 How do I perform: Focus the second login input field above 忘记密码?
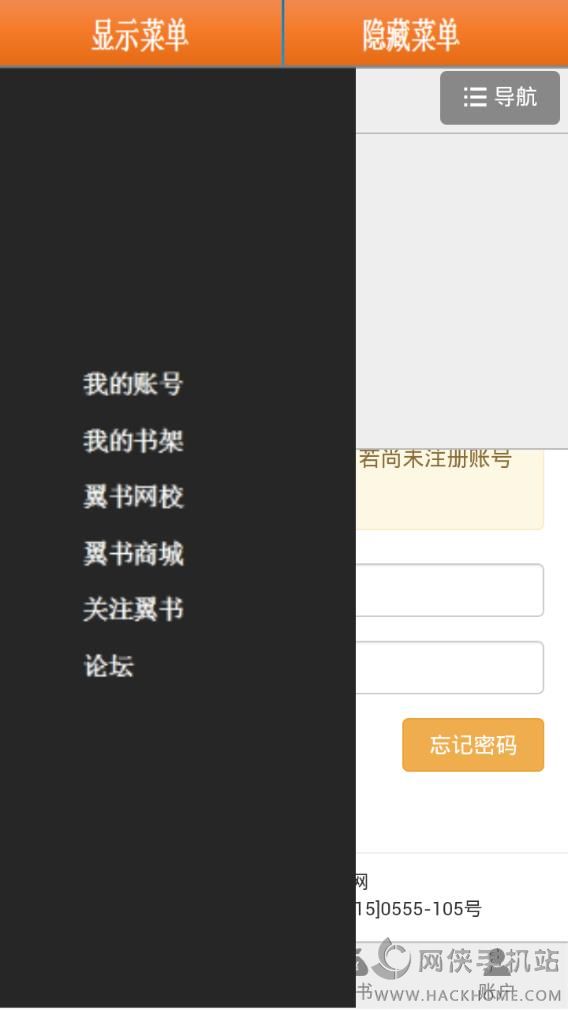coord(450,667)
